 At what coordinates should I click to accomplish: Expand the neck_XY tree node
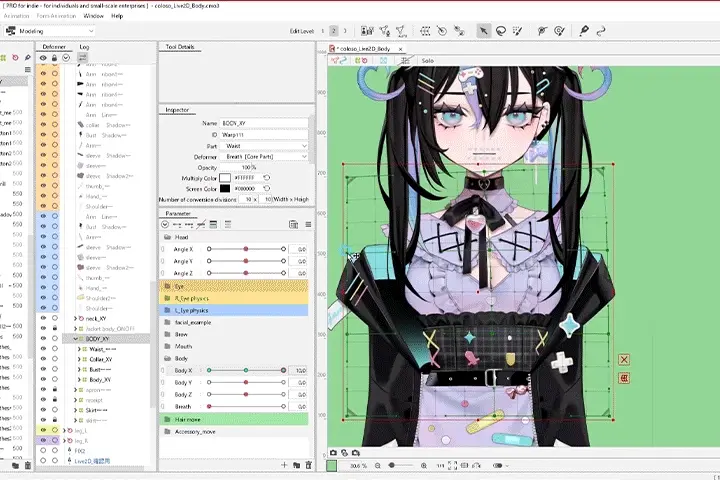(x=76, y=318)
